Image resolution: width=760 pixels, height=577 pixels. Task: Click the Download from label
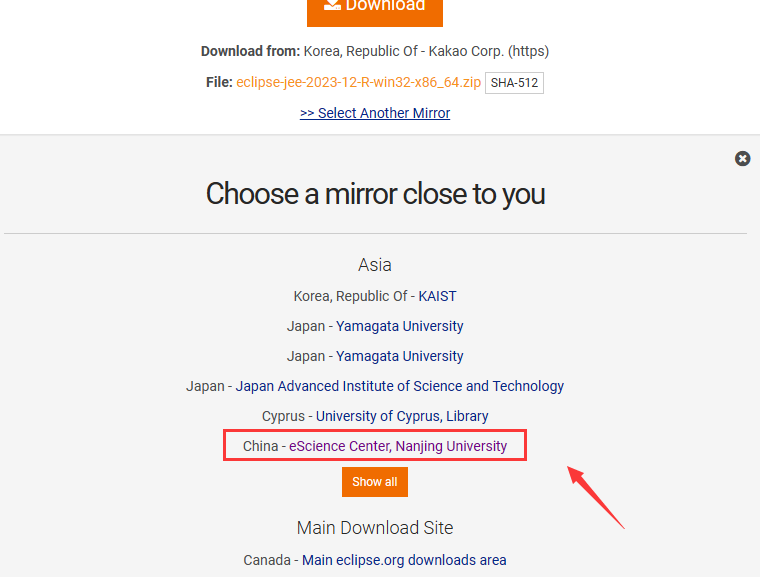[x=250, y=51]
